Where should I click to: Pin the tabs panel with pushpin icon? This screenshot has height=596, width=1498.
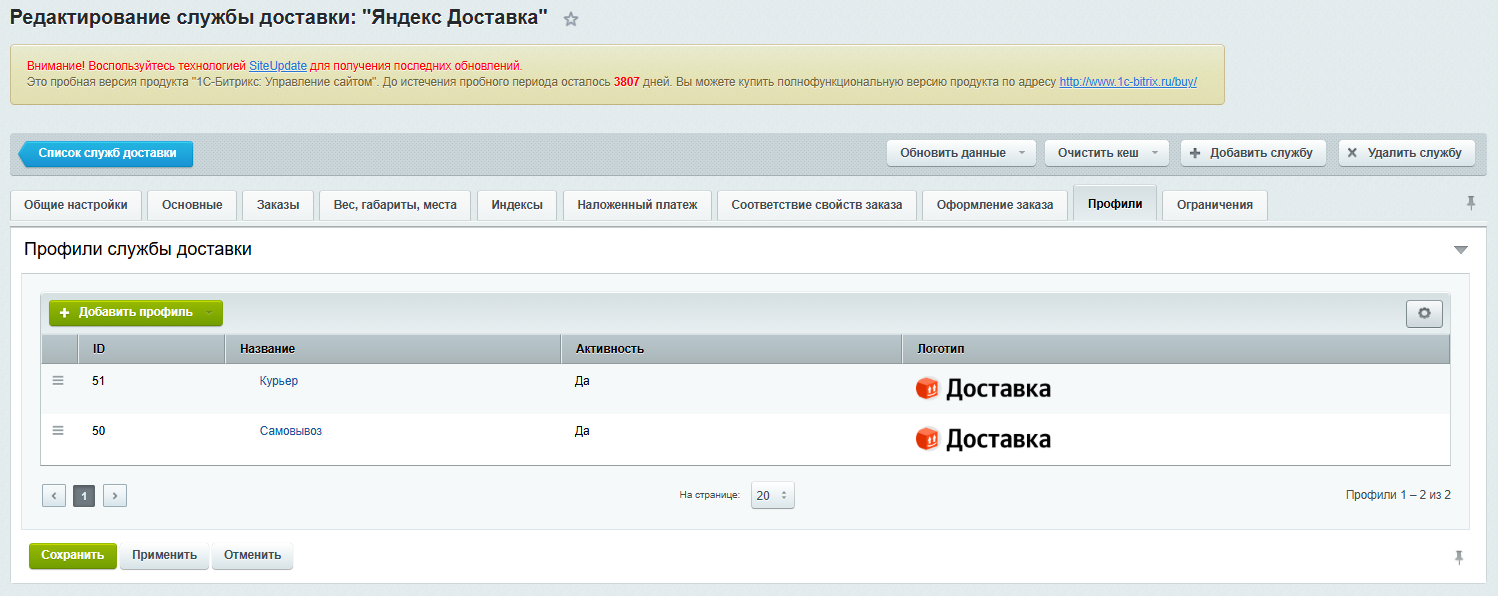(x=1471, y=203)
